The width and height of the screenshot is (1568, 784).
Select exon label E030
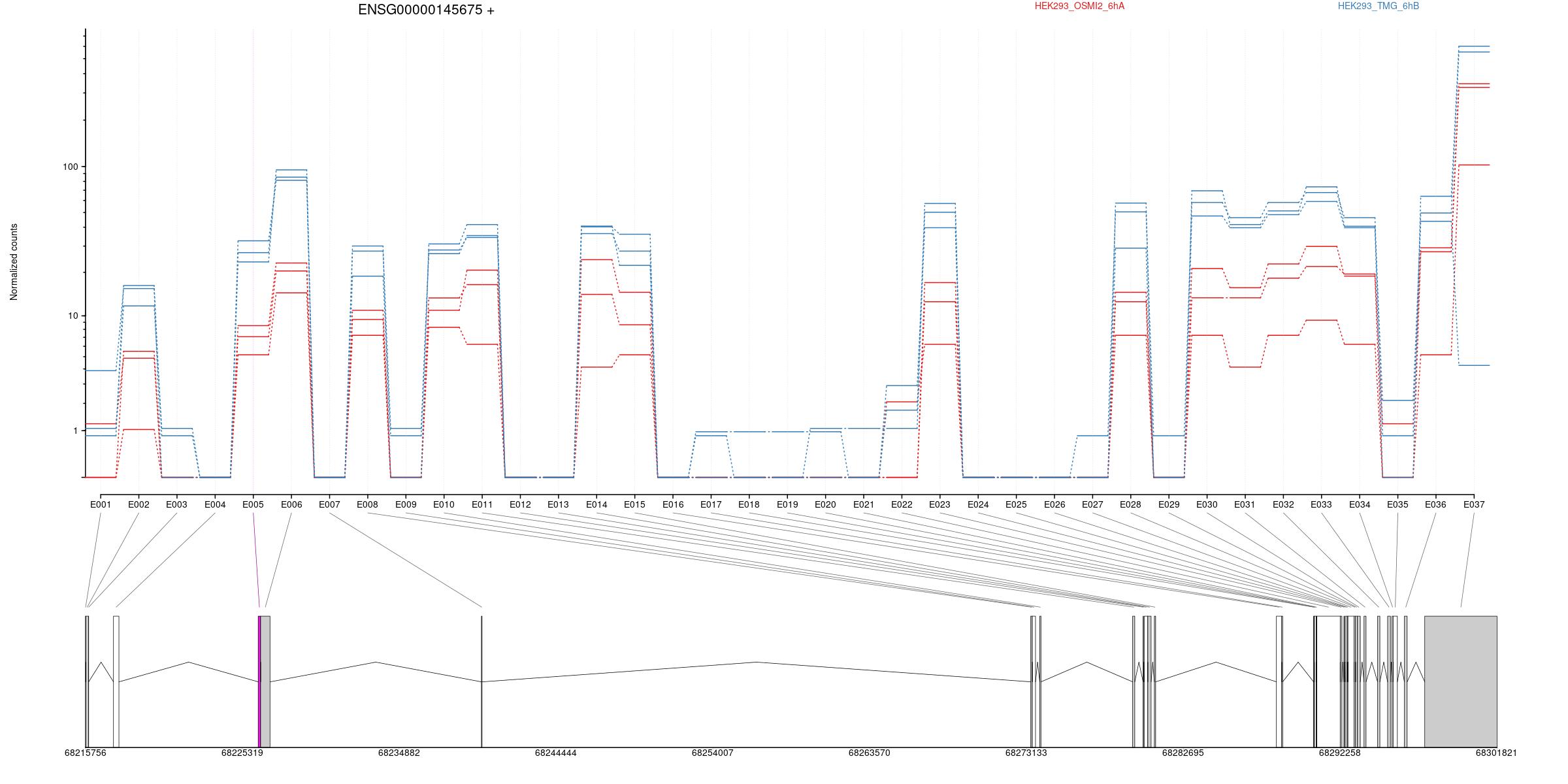coord(1207,504)
